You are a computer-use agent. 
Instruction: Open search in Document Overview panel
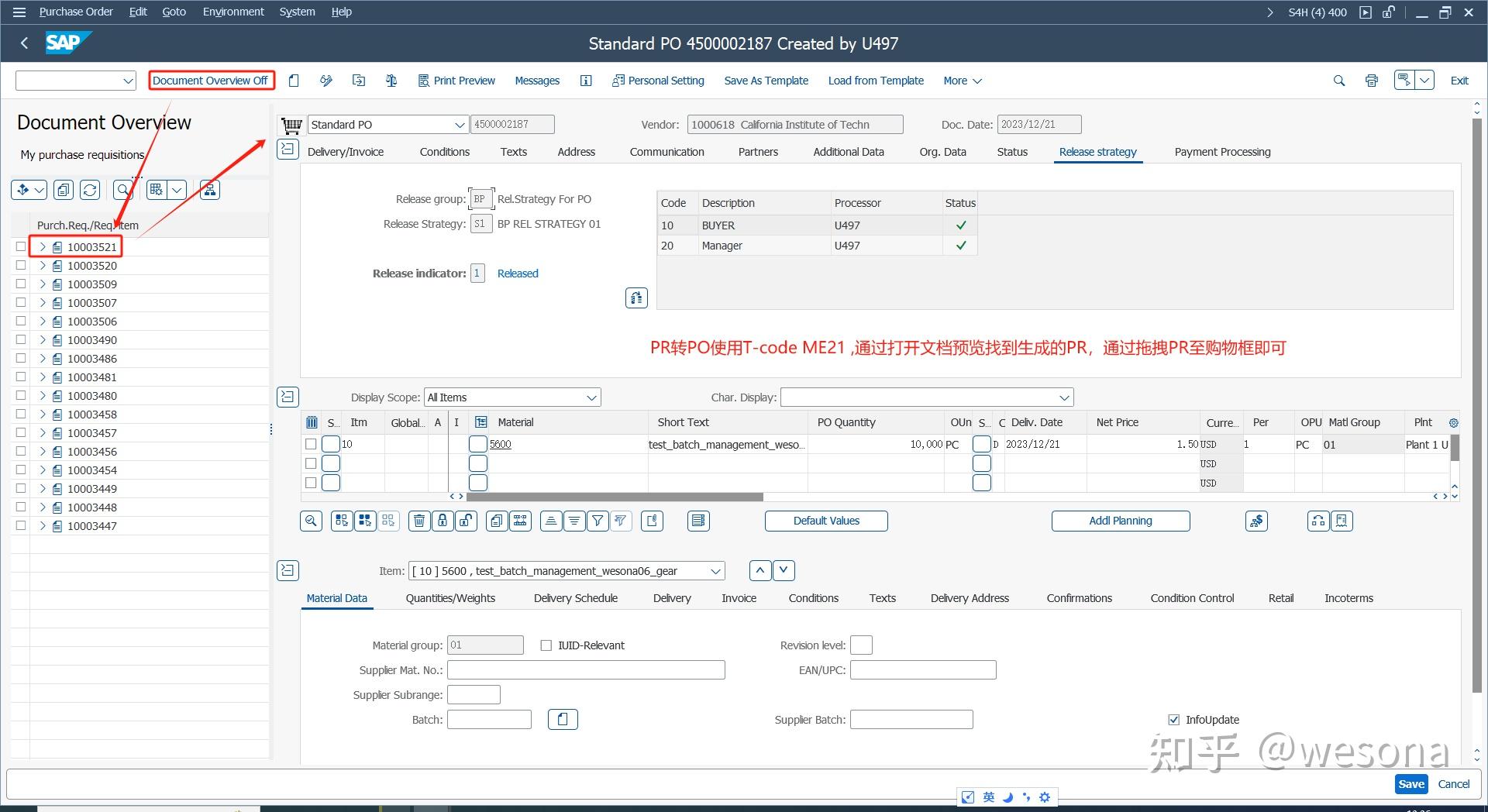point(122,190)
